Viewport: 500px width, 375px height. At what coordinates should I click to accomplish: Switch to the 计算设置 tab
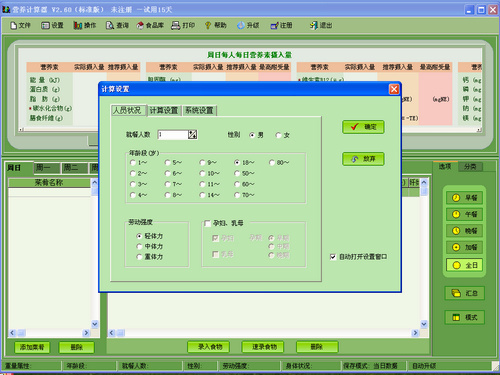[x=164, y=110]
